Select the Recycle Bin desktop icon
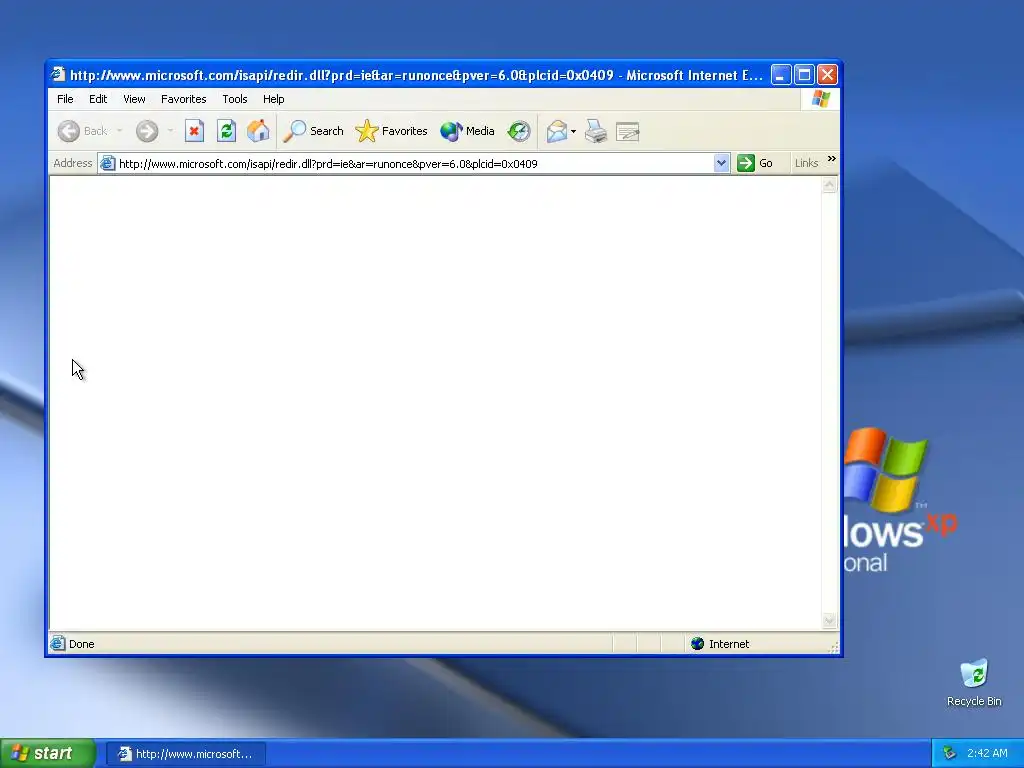Screen dimensions: 1024x768 [x=974, y=683]
